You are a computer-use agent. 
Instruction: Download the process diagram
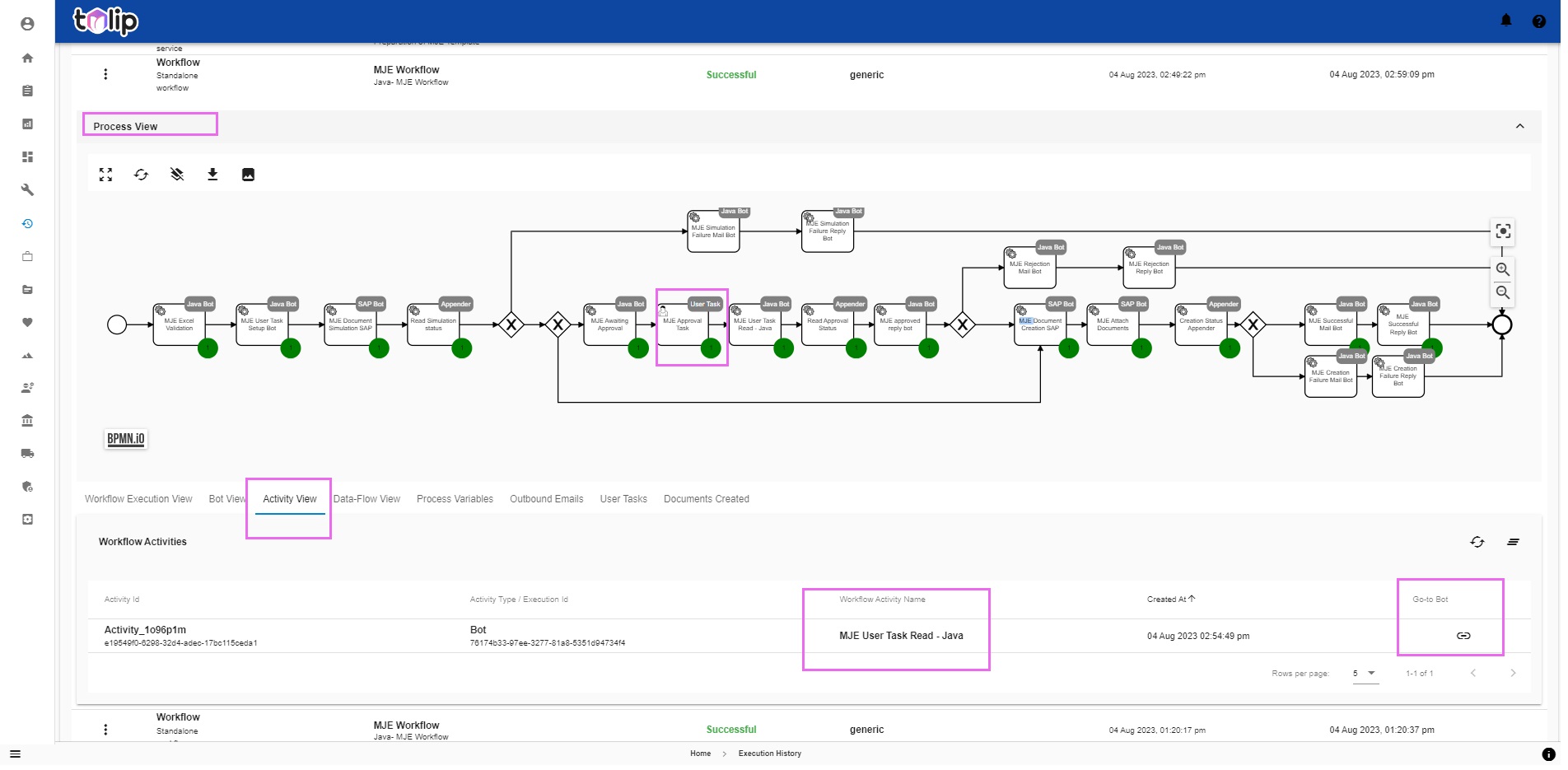[x=212, y=175]
